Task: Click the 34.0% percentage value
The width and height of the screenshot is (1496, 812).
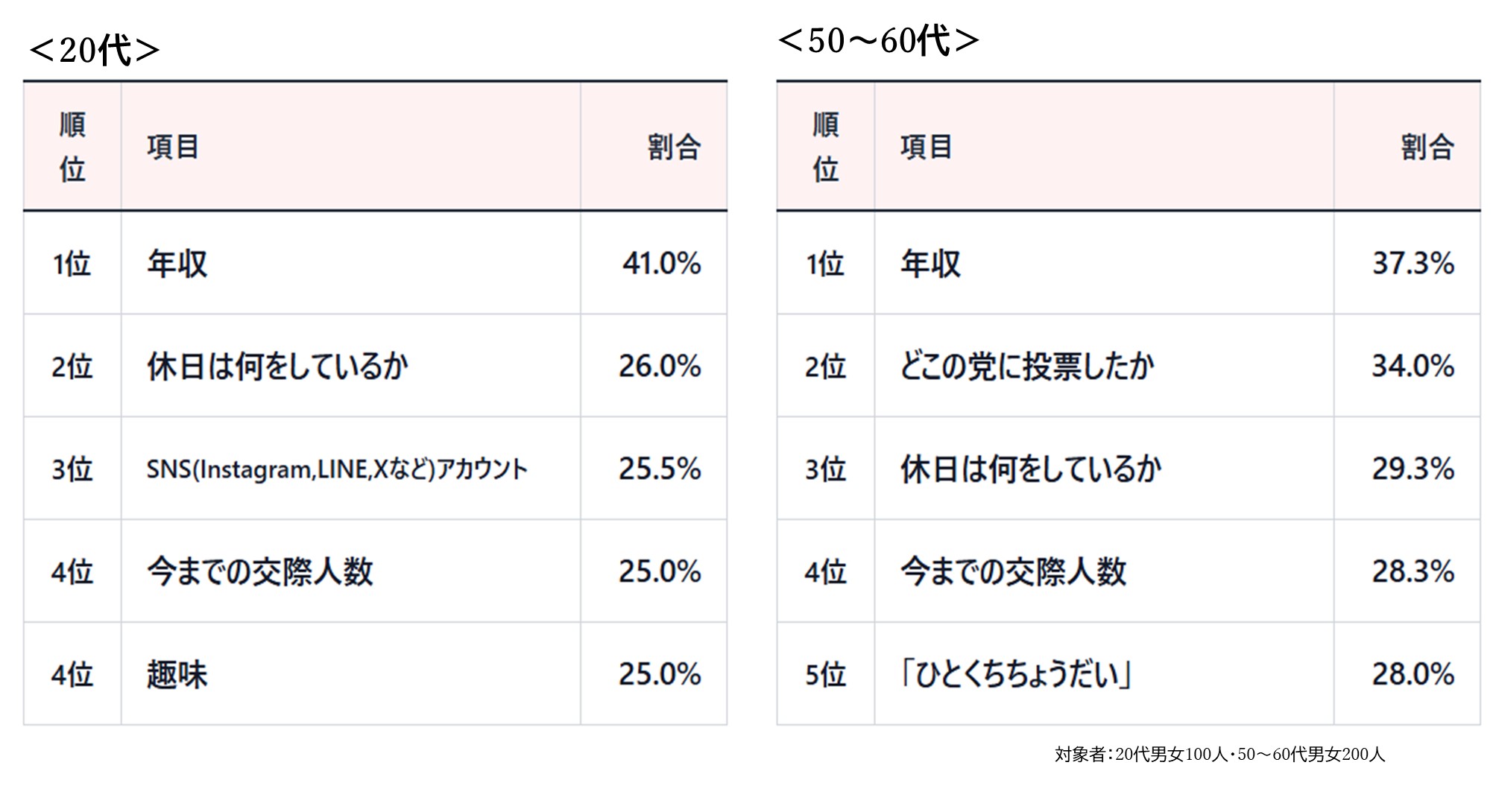Action: point(1413,366)
